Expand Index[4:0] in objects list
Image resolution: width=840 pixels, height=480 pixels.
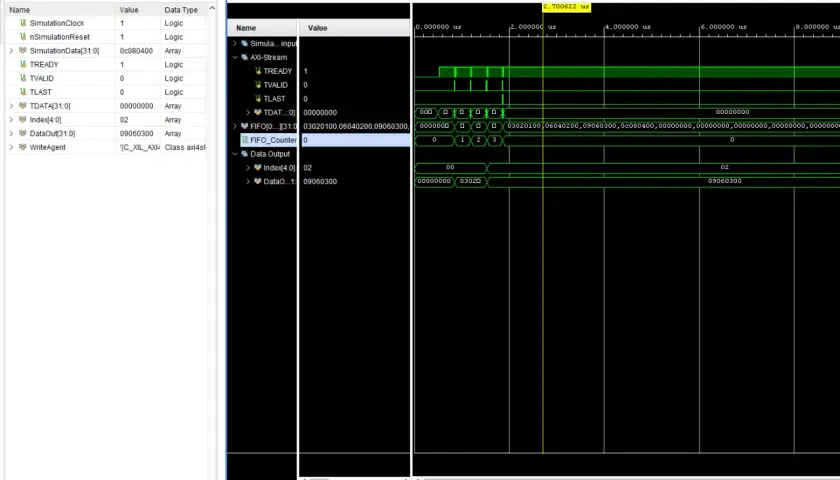point(11,120)
